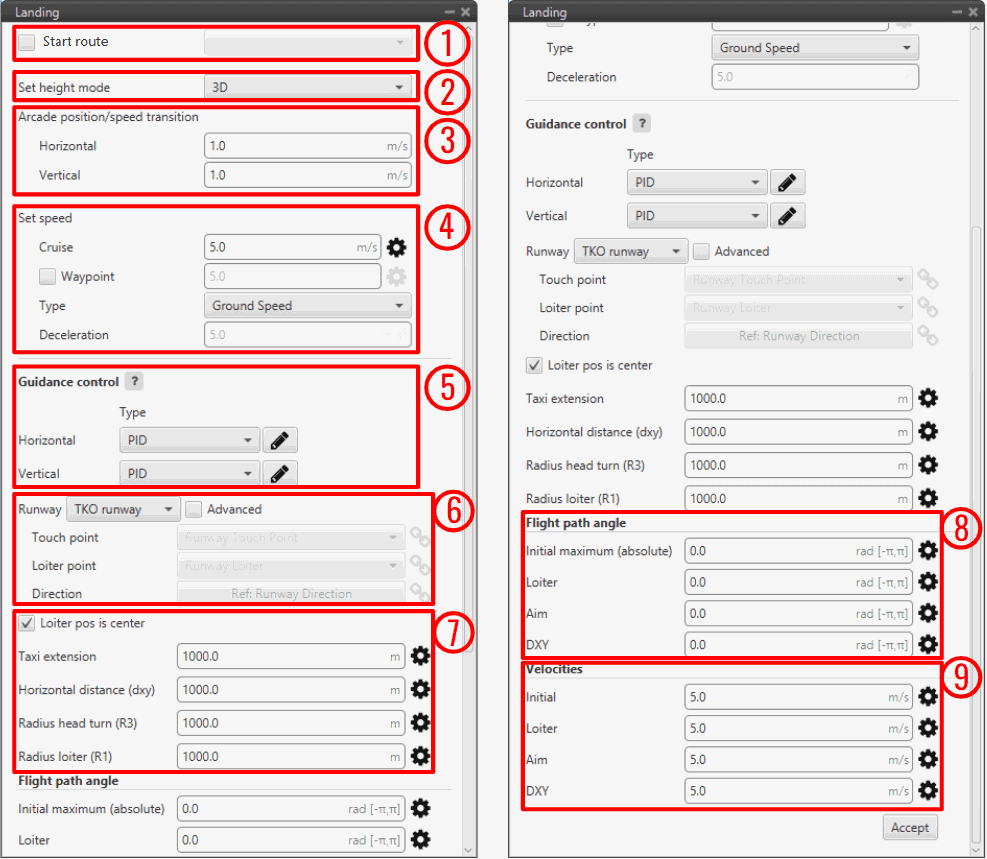This screenshot has height=859, width=987.
Task: Open TKO runway dropdown in right panel
Action: click(630, 251)
